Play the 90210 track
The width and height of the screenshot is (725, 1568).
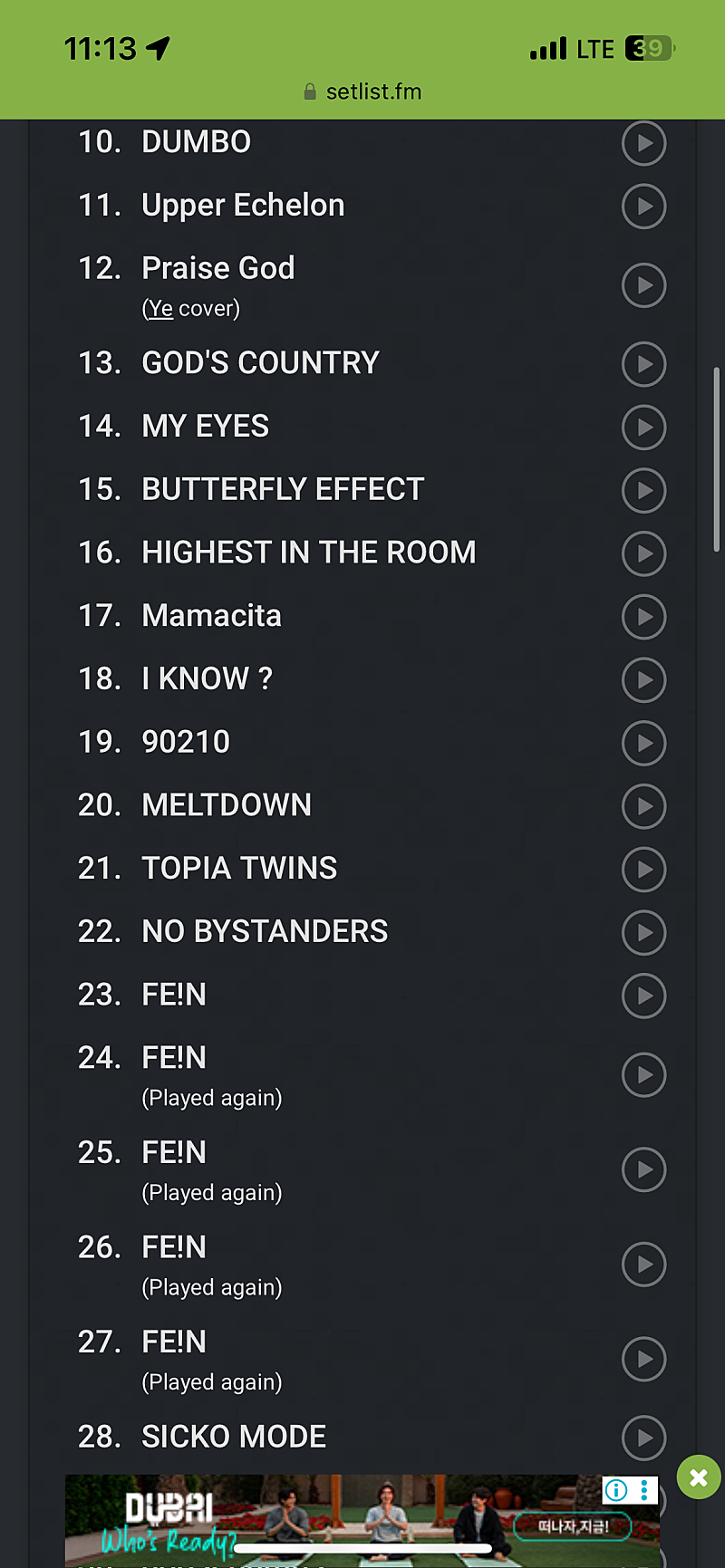click(x=644, y=743)
